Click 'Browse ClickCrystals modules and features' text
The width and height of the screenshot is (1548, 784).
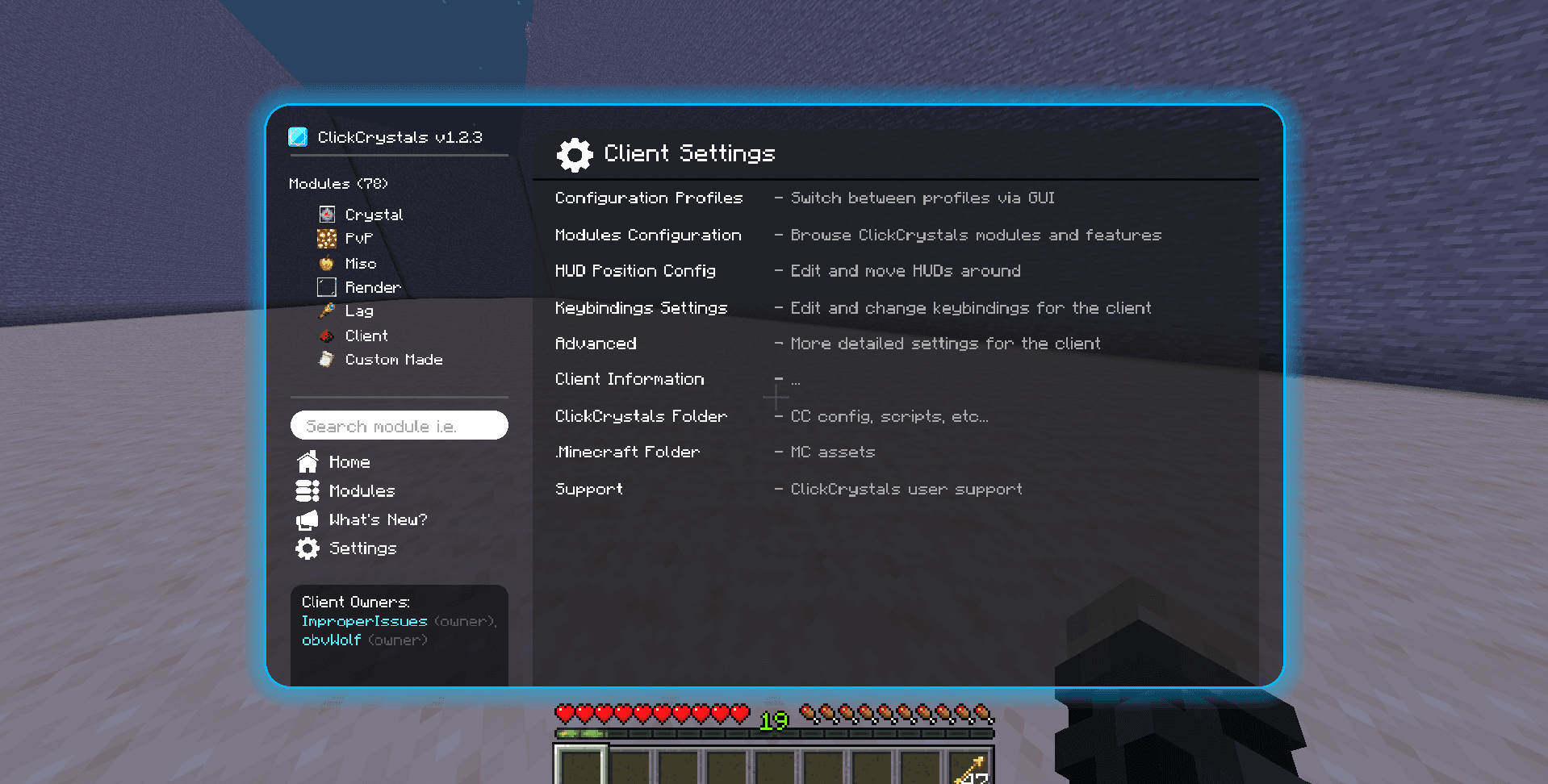[x=976, y=235]
